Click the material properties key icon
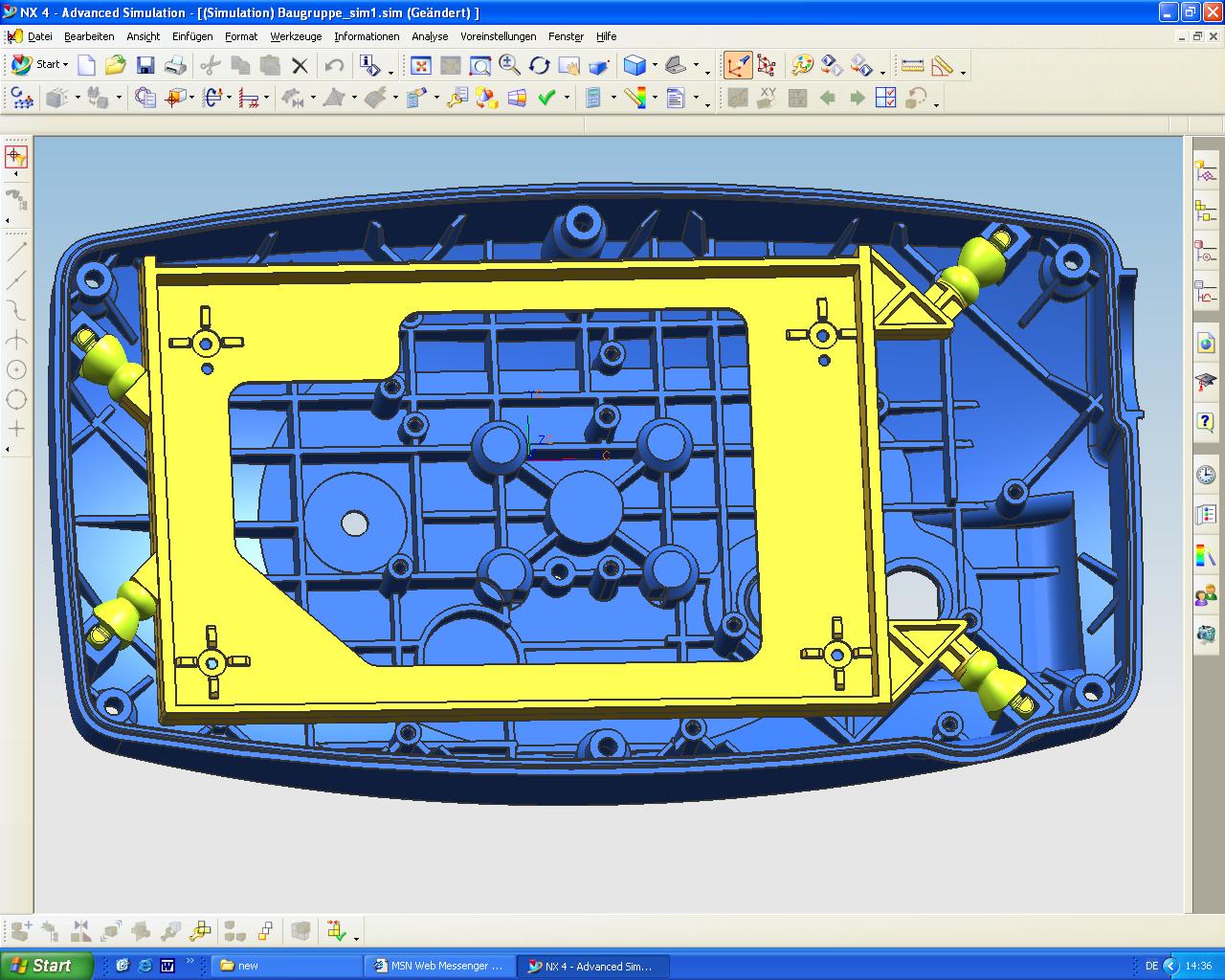Viewport: 1225px width, 980px height. [457, 98]
